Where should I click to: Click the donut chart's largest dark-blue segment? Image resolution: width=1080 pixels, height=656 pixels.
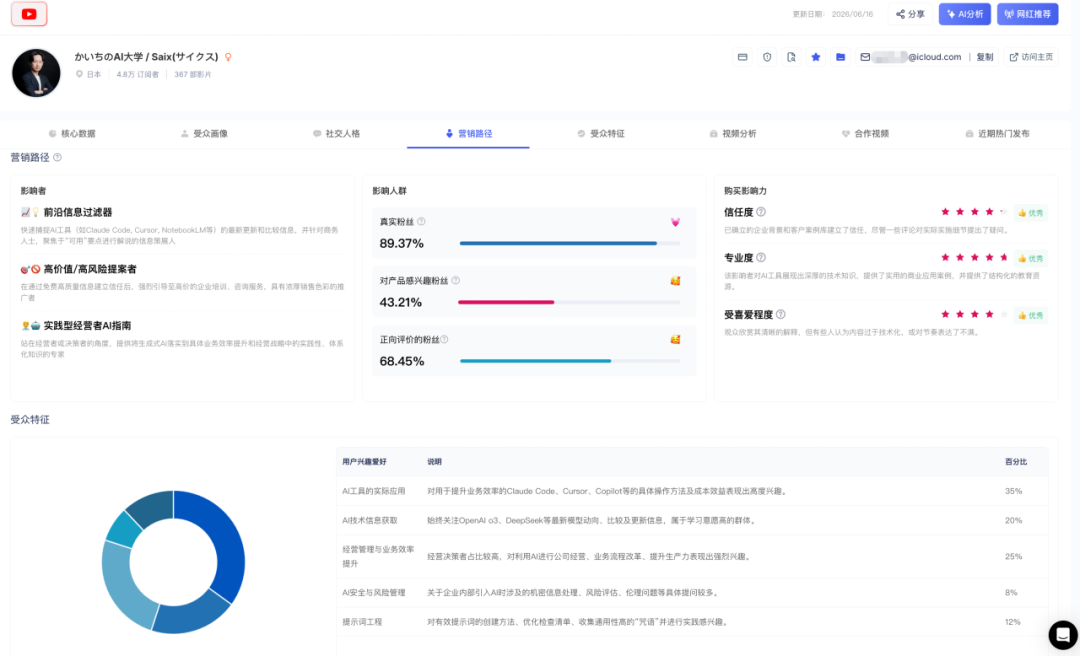[x=225, y=544]
